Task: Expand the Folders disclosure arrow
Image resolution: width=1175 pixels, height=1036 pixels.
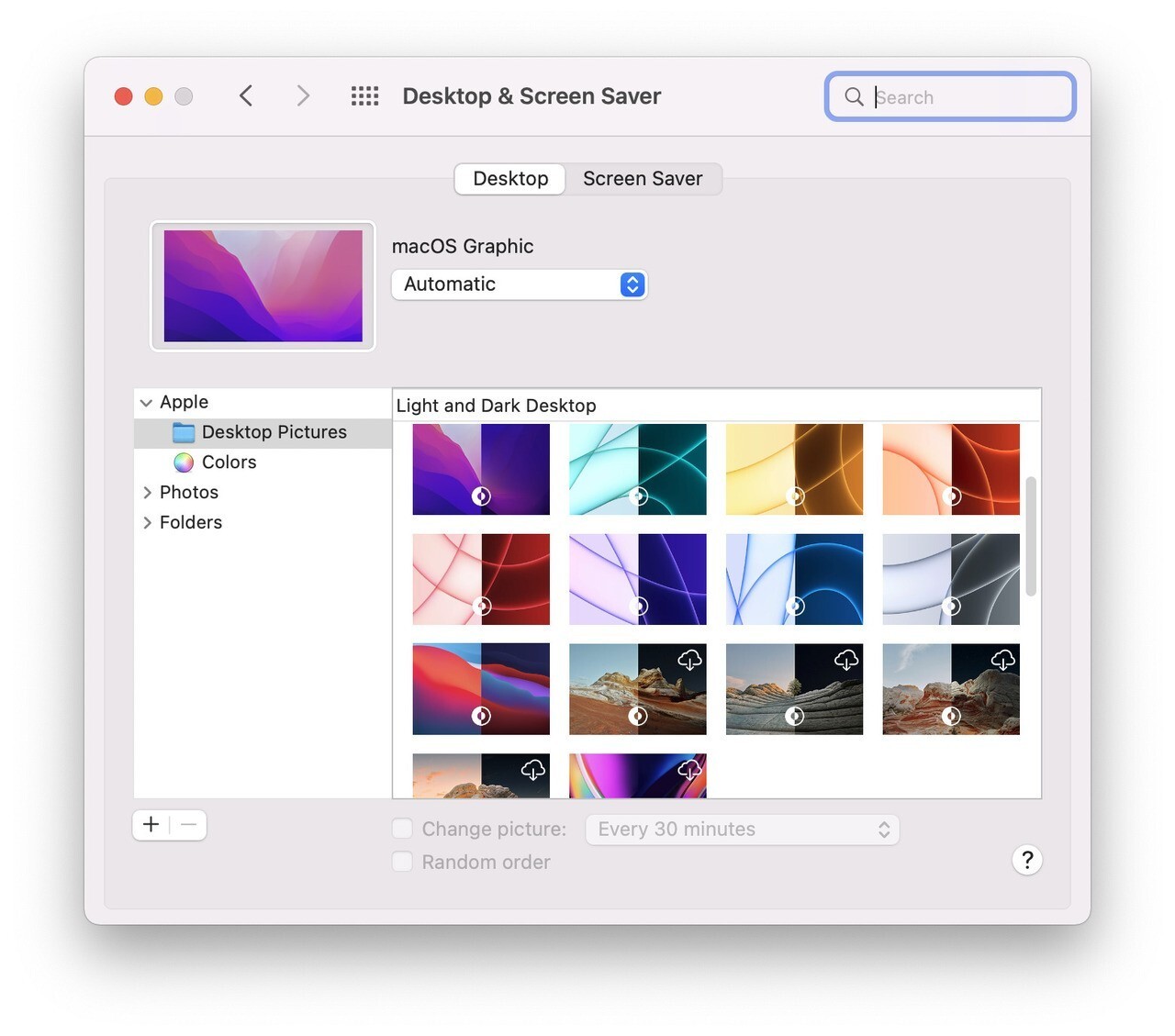Action: (147, 523)
